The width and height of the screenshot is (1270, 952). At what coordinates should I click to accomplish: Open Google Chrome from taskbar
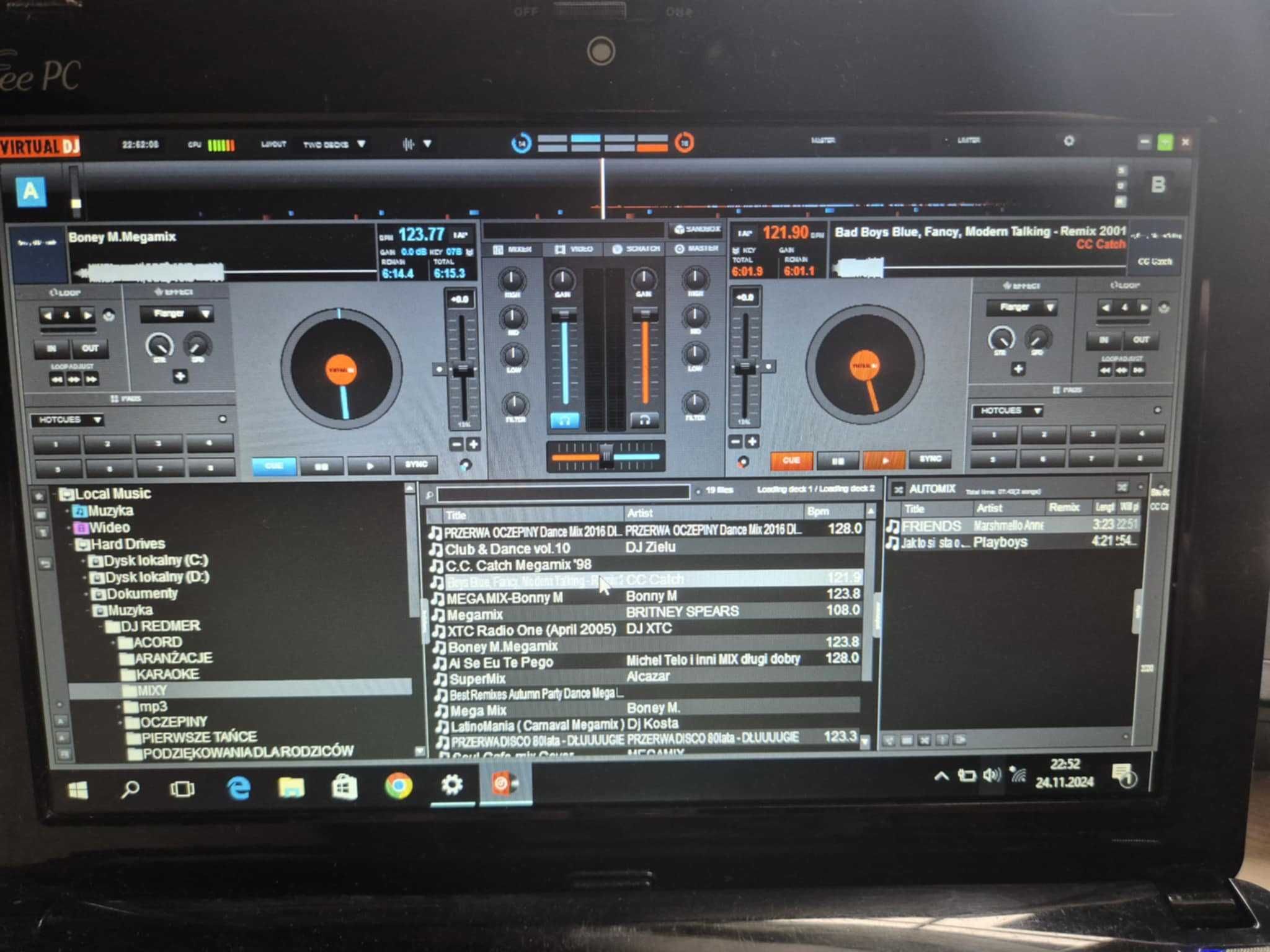tap(398, 787)
